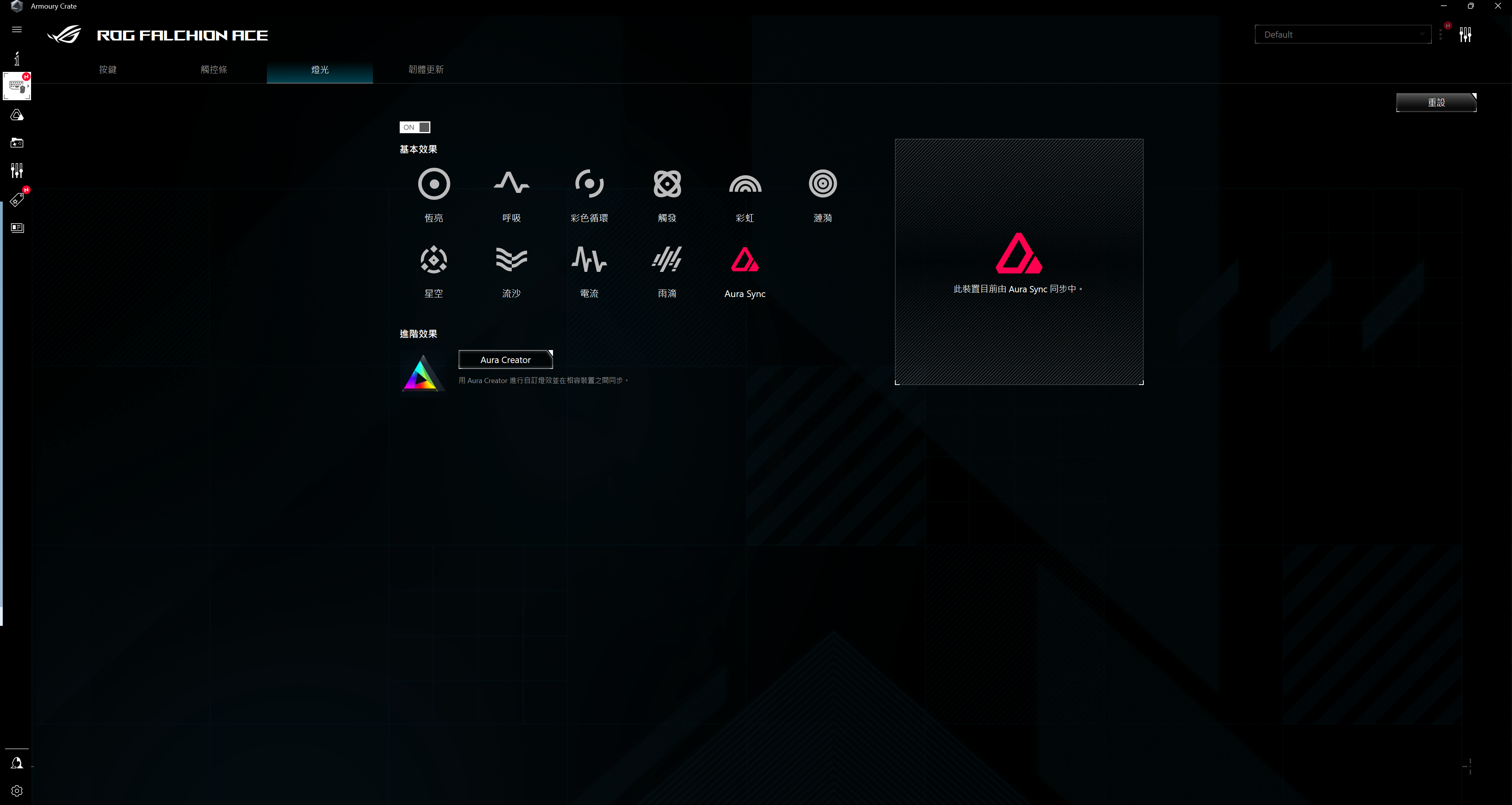Click the ROG logo in header
Image resolution: width=1512 pixels, height=805 pixels.
tap(64, 35)
